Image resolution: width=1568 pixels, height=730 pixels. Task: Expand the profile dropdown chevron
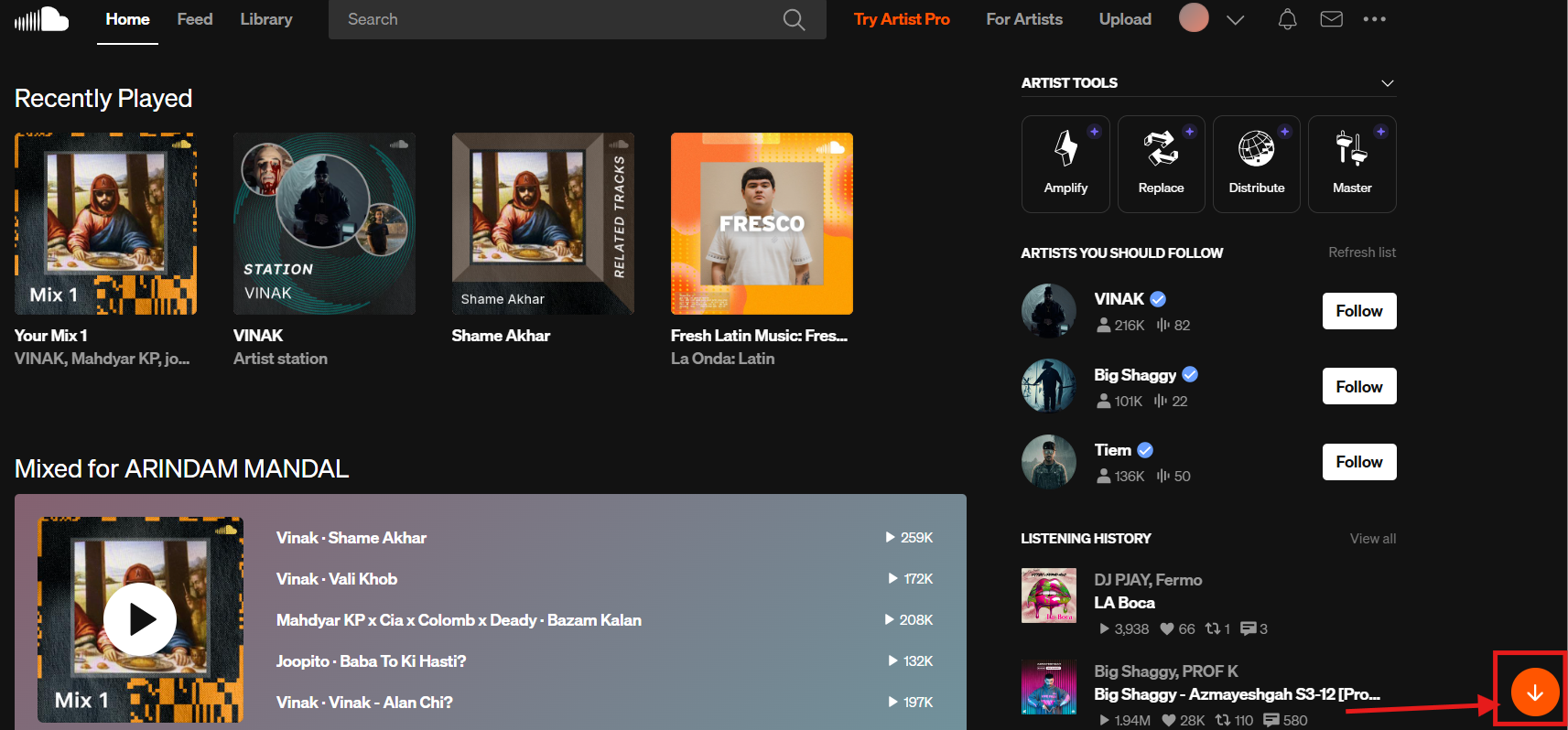click(x=1235, y=20)
